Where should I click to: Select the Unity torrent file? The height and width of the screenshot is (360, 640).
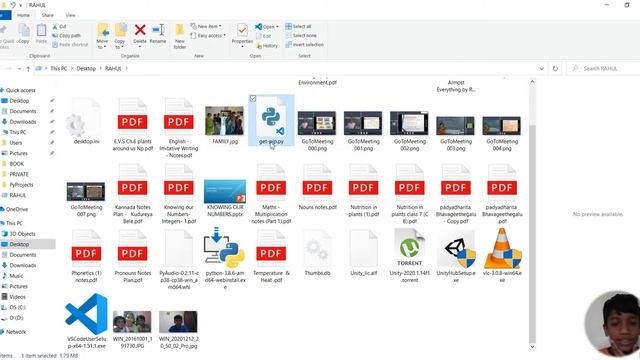pyautogui.click(x=409, y=255)
